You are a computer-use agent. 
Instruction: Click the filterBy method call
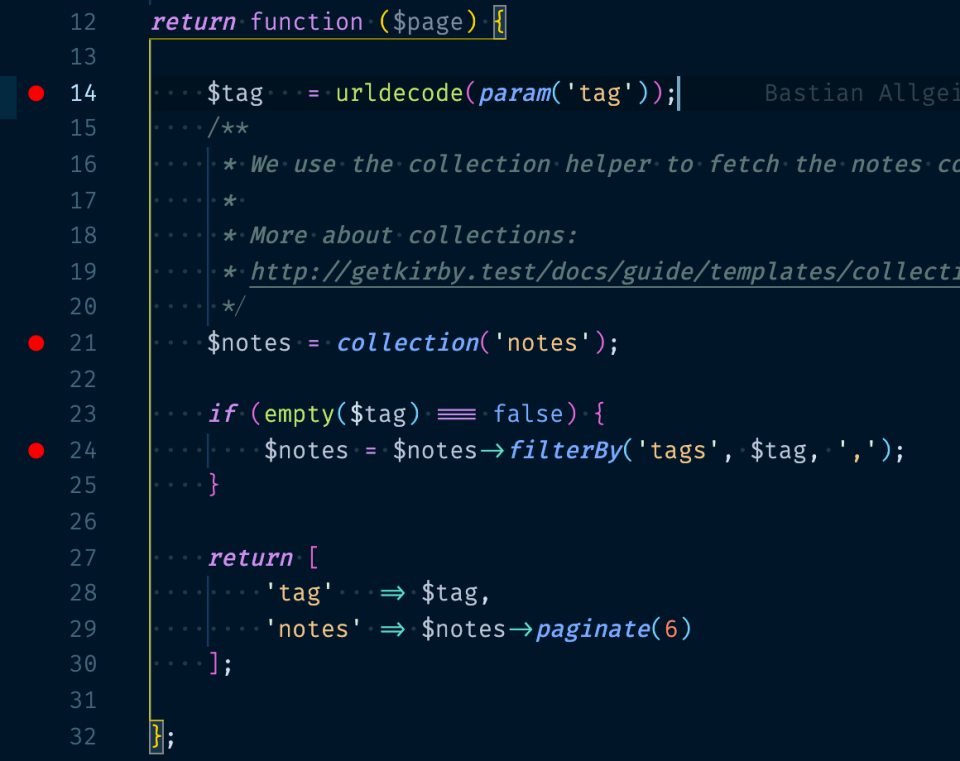[566, 451]
